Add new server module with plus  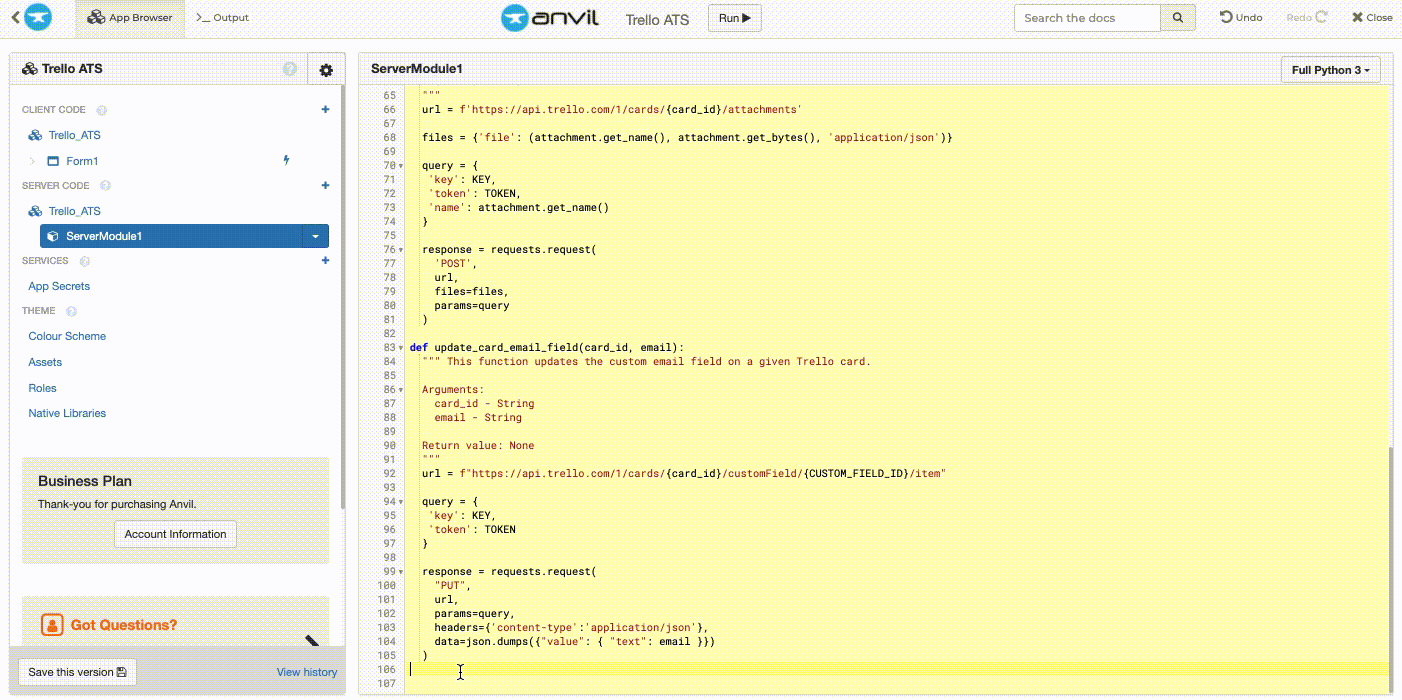point(325,185)
